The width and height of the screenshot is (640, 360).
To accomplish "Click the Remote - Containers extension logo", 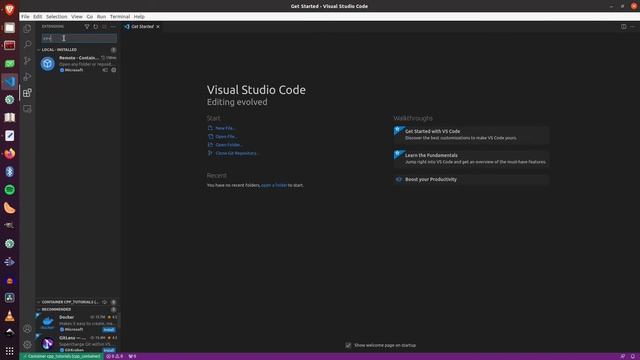I will [x=48, y=64].
